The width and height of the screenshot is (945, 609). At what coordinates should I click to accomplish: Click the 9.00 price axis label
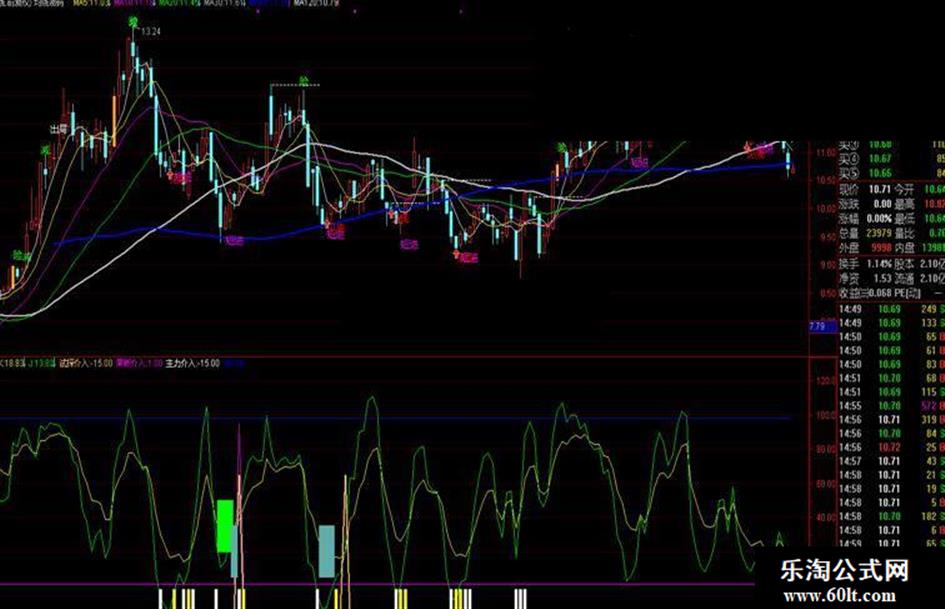point(827,265)
